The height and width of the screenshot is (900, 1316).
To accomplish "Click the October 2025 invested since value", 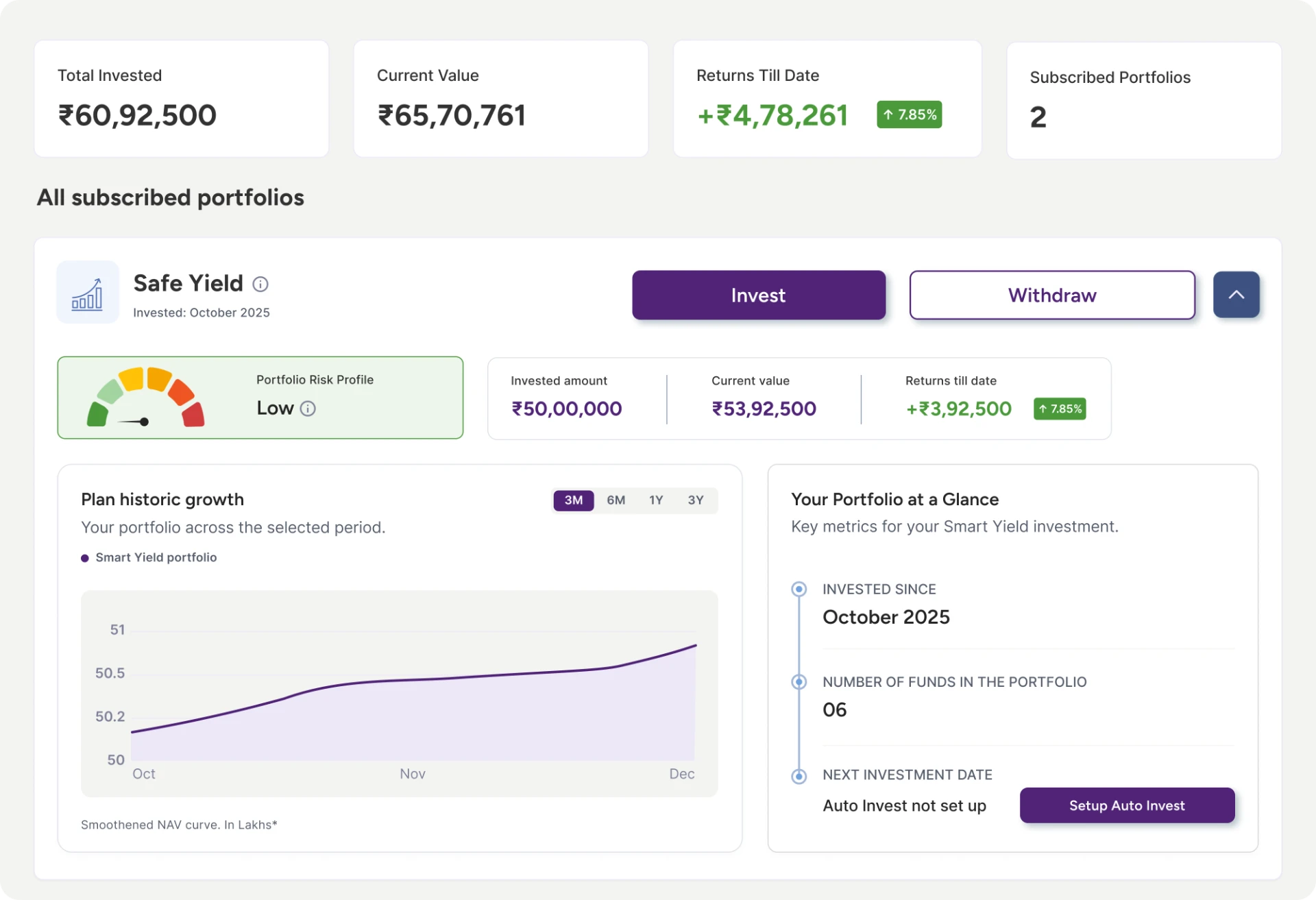I will click(886, 617).
